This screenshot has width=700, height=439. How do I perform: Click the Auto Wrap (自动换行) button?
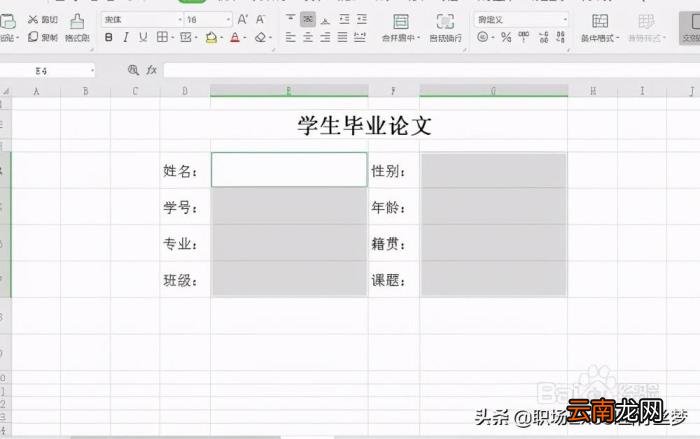tap(446, 28)
